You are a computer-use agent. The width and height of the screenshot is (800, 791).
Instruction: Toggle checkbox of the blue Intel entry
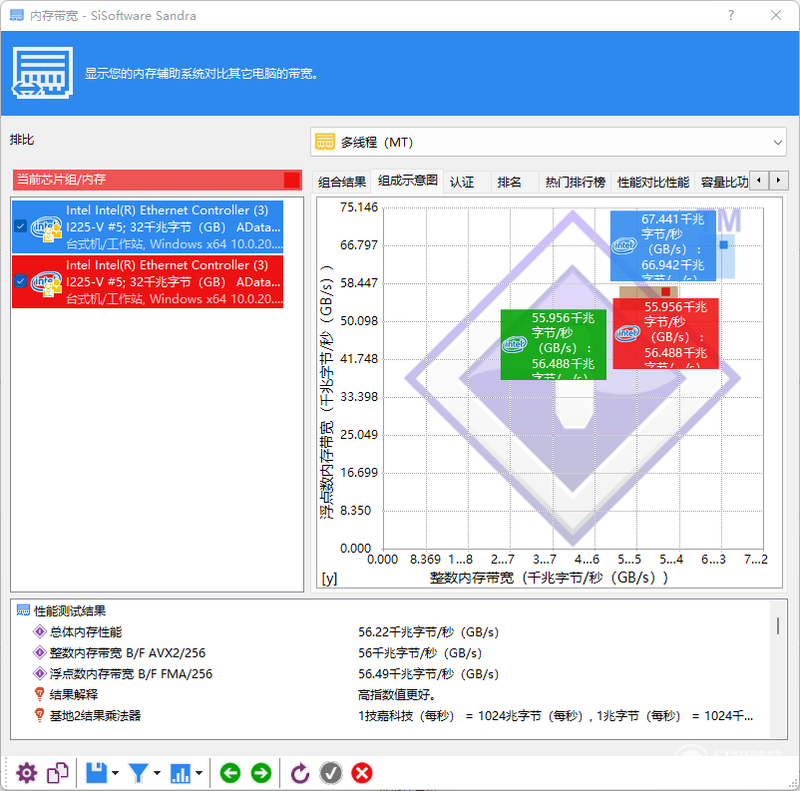click(20, 226)
